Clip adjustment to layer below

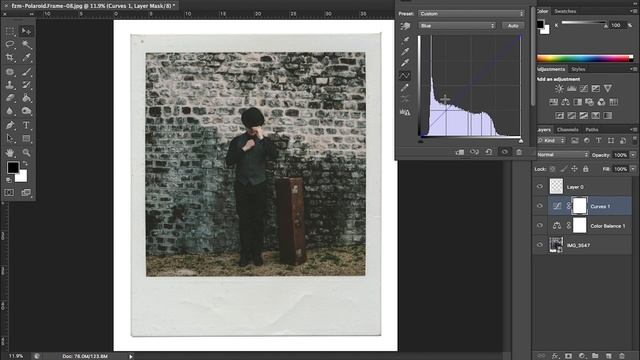460,152
